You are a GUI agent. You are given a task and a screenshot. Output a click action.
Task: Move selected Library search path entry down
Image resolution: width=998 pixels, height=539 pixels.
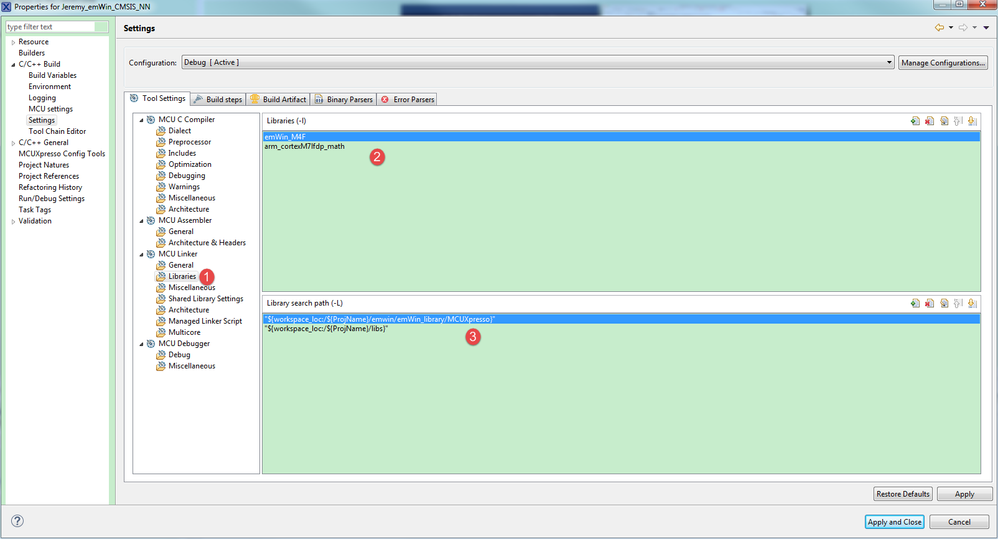973,304
